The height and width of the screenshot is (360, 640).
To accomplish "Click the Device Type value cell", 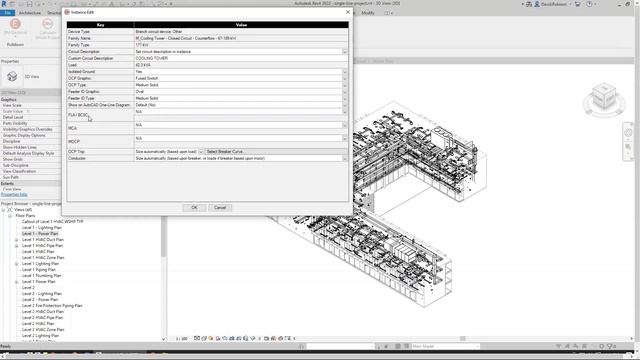I will pos(241,31).
